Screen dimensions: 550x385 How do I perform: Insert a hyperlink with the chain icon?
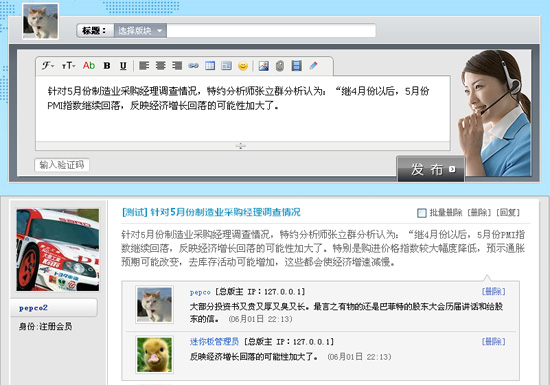click(x=193, y=66)
